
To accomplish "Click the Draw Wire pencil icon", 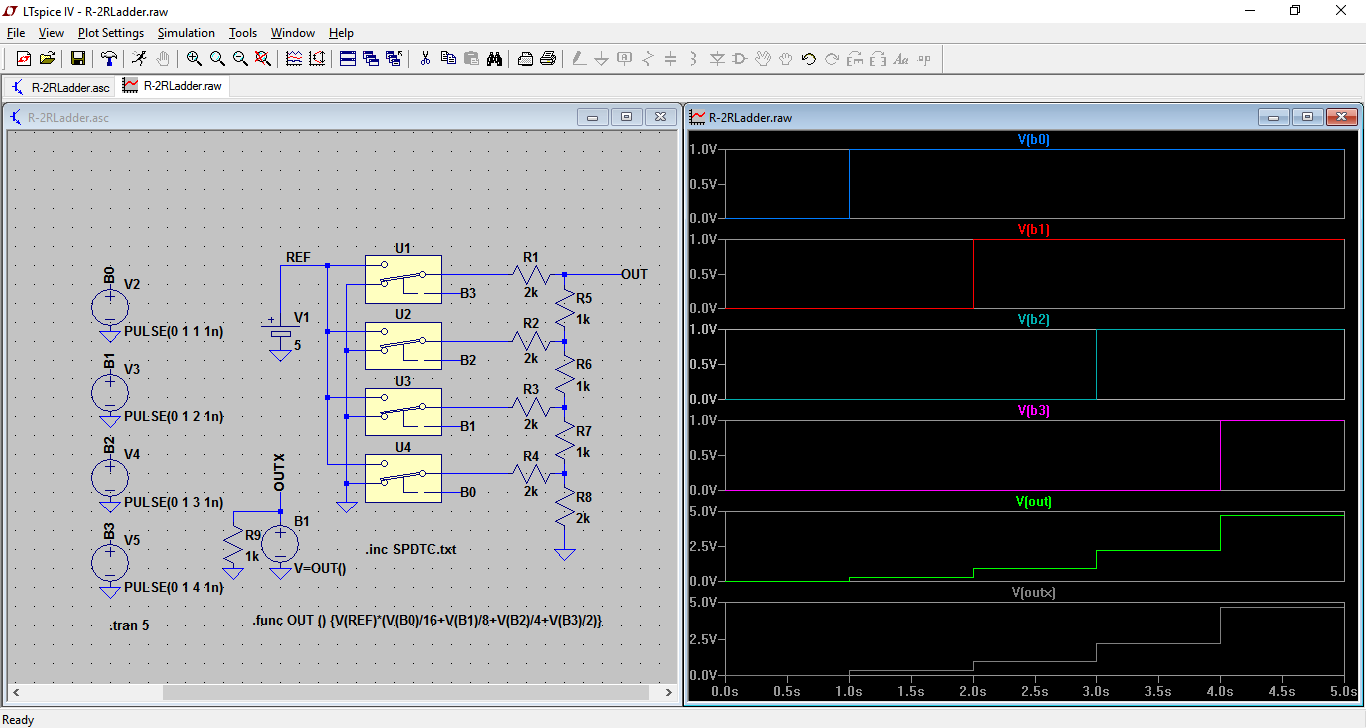I will [x=579, y=59].
